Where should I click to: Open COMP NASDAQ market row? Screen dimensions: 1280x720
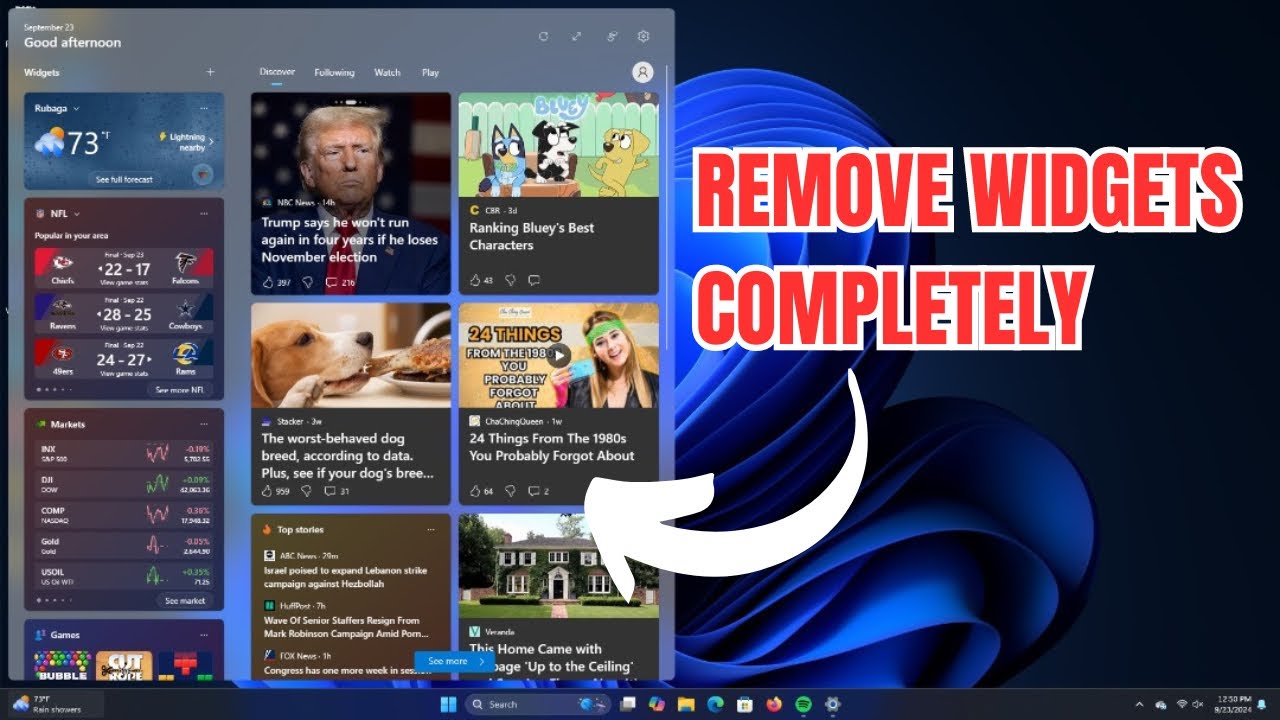(125, 515)
